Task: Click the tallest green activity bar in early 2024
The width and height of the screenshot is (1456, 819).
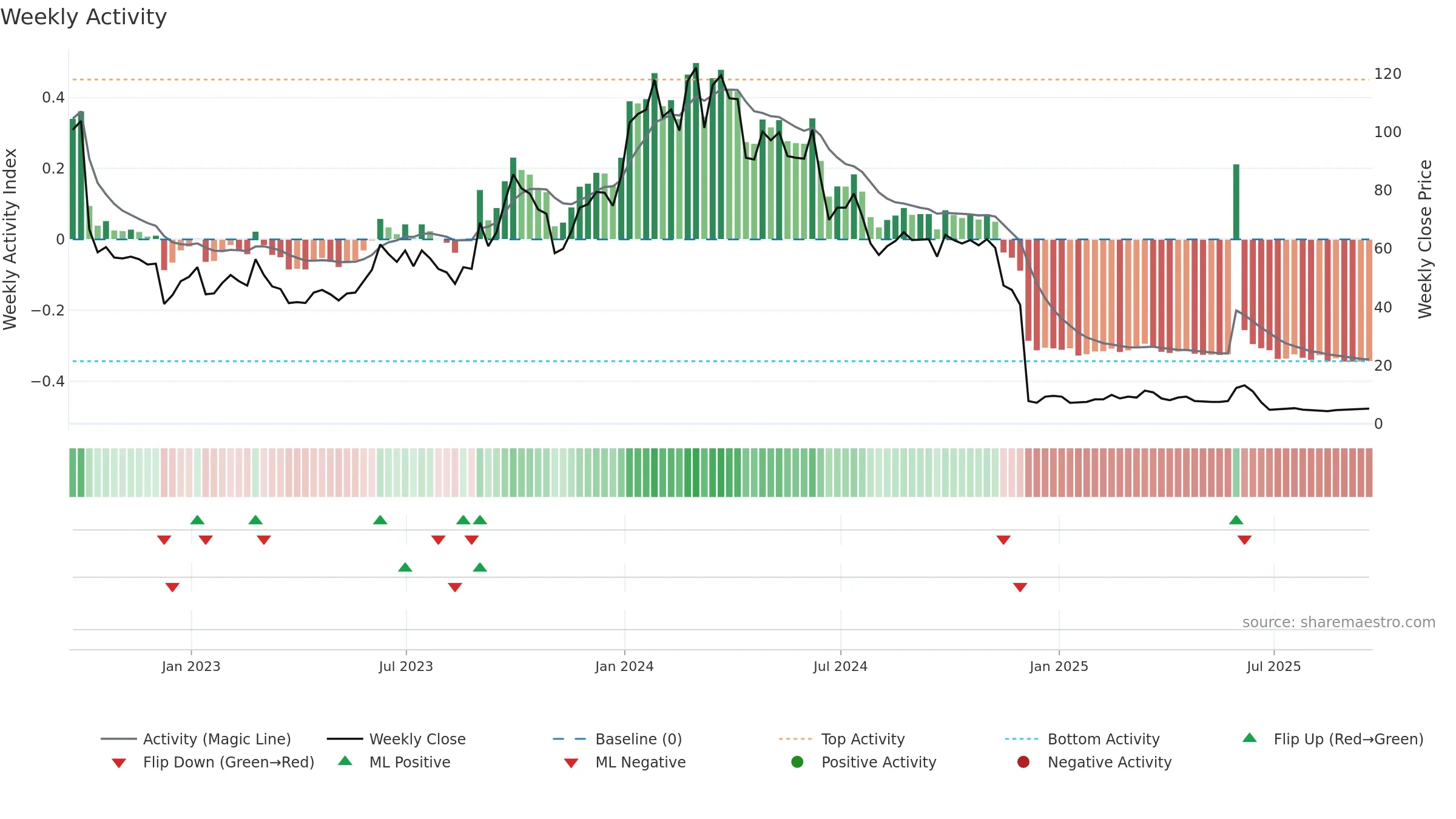Action: point(696,151)
